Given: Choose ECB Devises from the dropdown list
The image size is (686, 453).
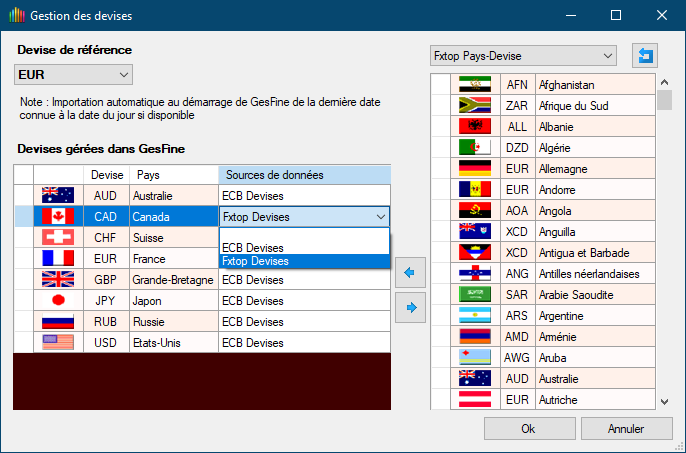Looking at the screenshot, I should point(253,247).
